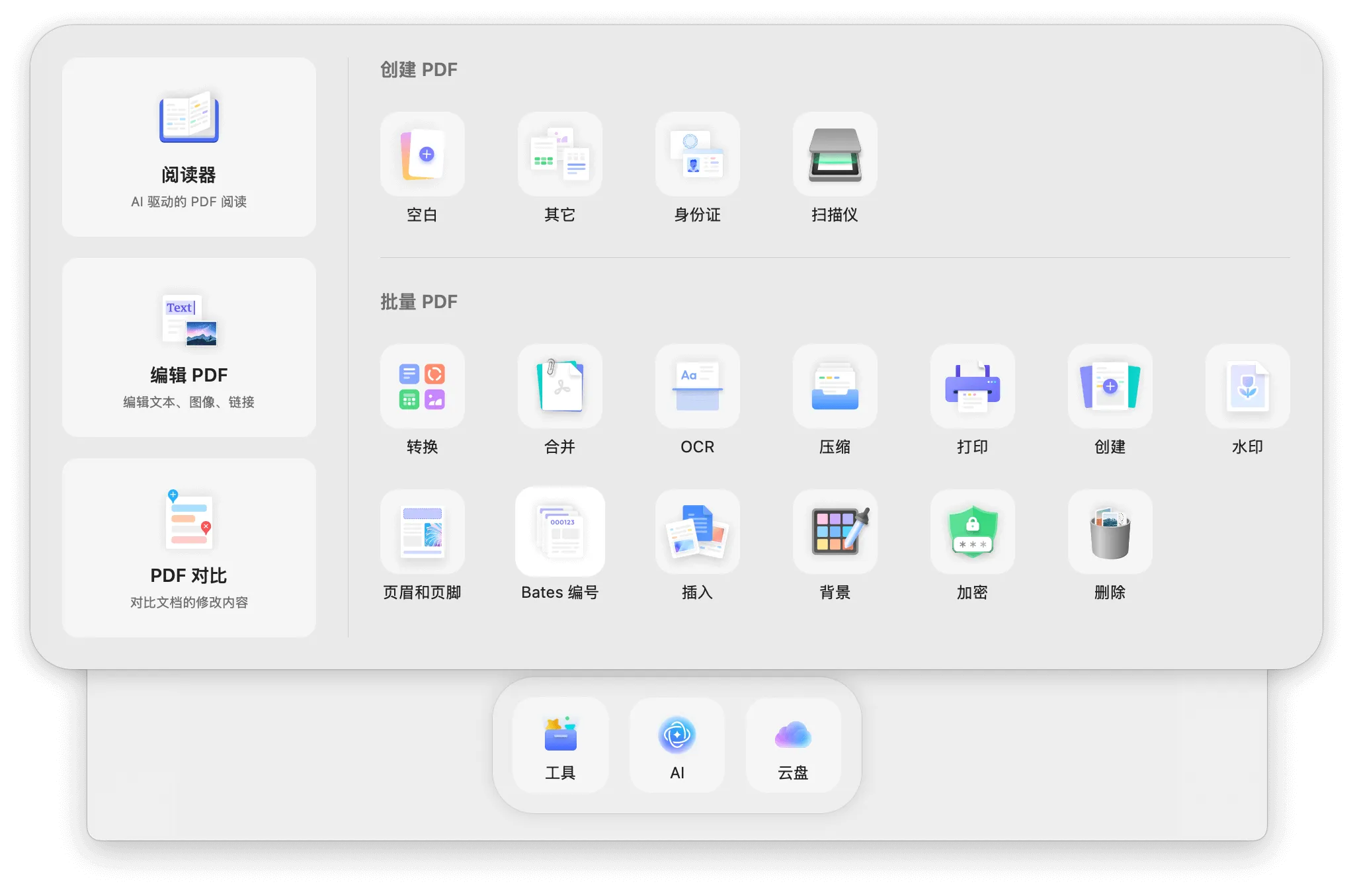Open the 水印 watermark tool
Screen dimensions: 1353x896
coord(1247,387)
